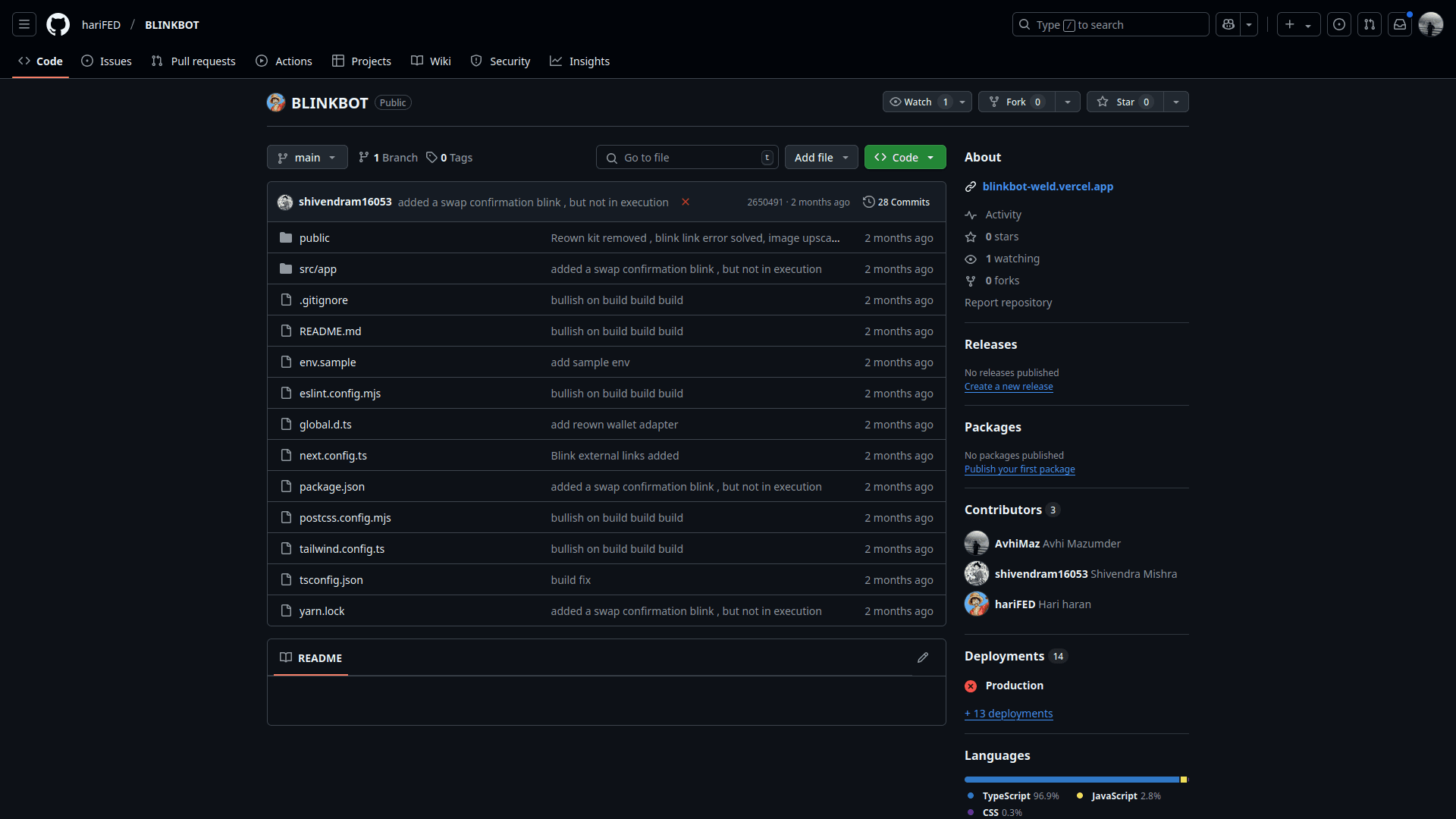The width and height of the screenshot is (1456, 819).
Task: Open the hariFED owner link
Action: point(101,24)
